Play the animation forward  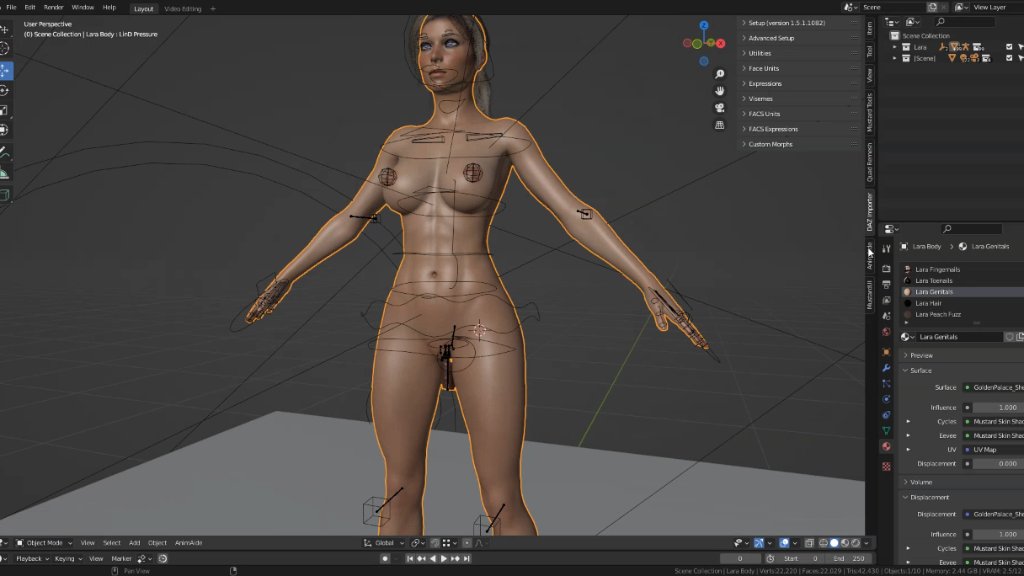(444, 558)
